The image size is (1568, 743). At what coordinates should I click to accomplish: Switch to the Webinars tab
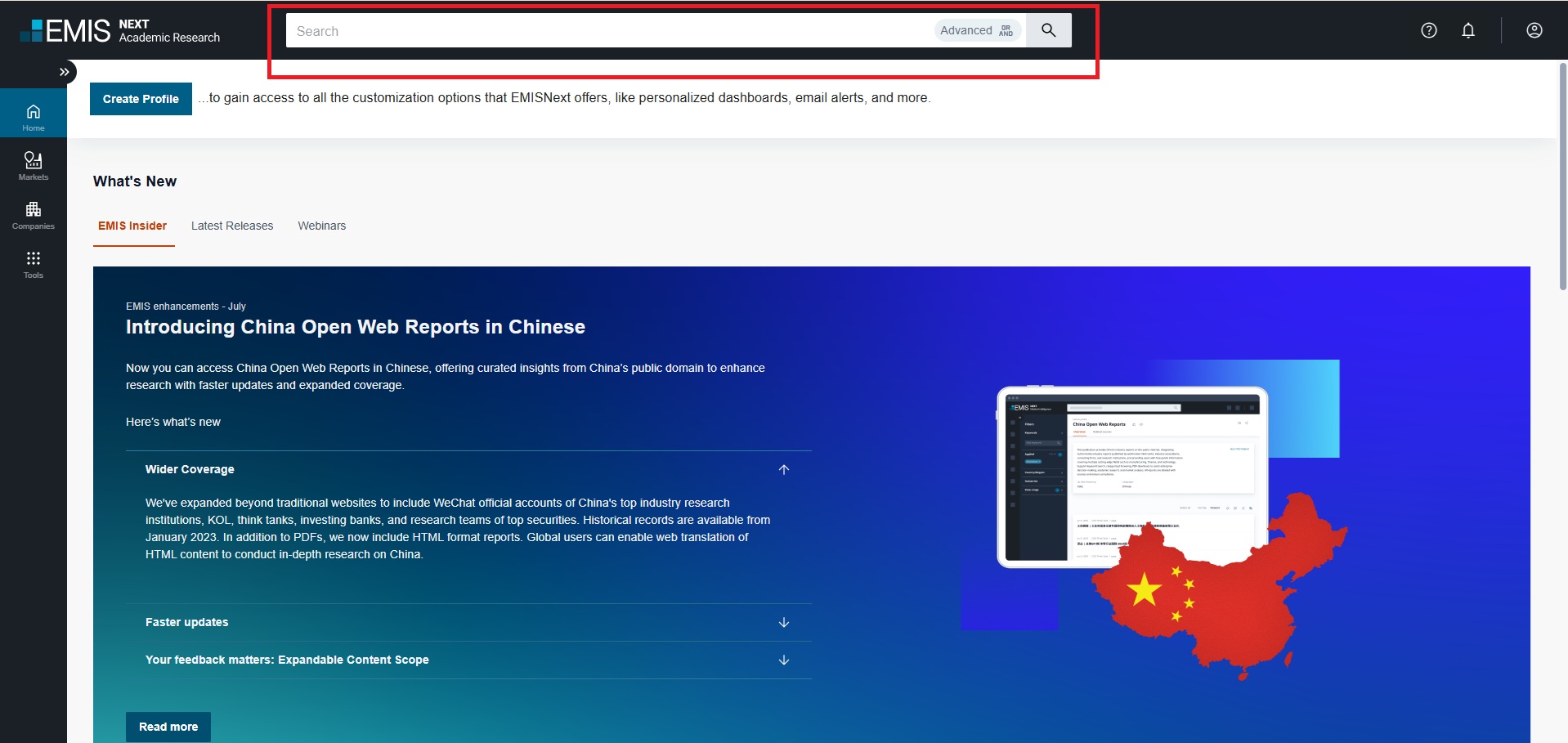(321, 226)
